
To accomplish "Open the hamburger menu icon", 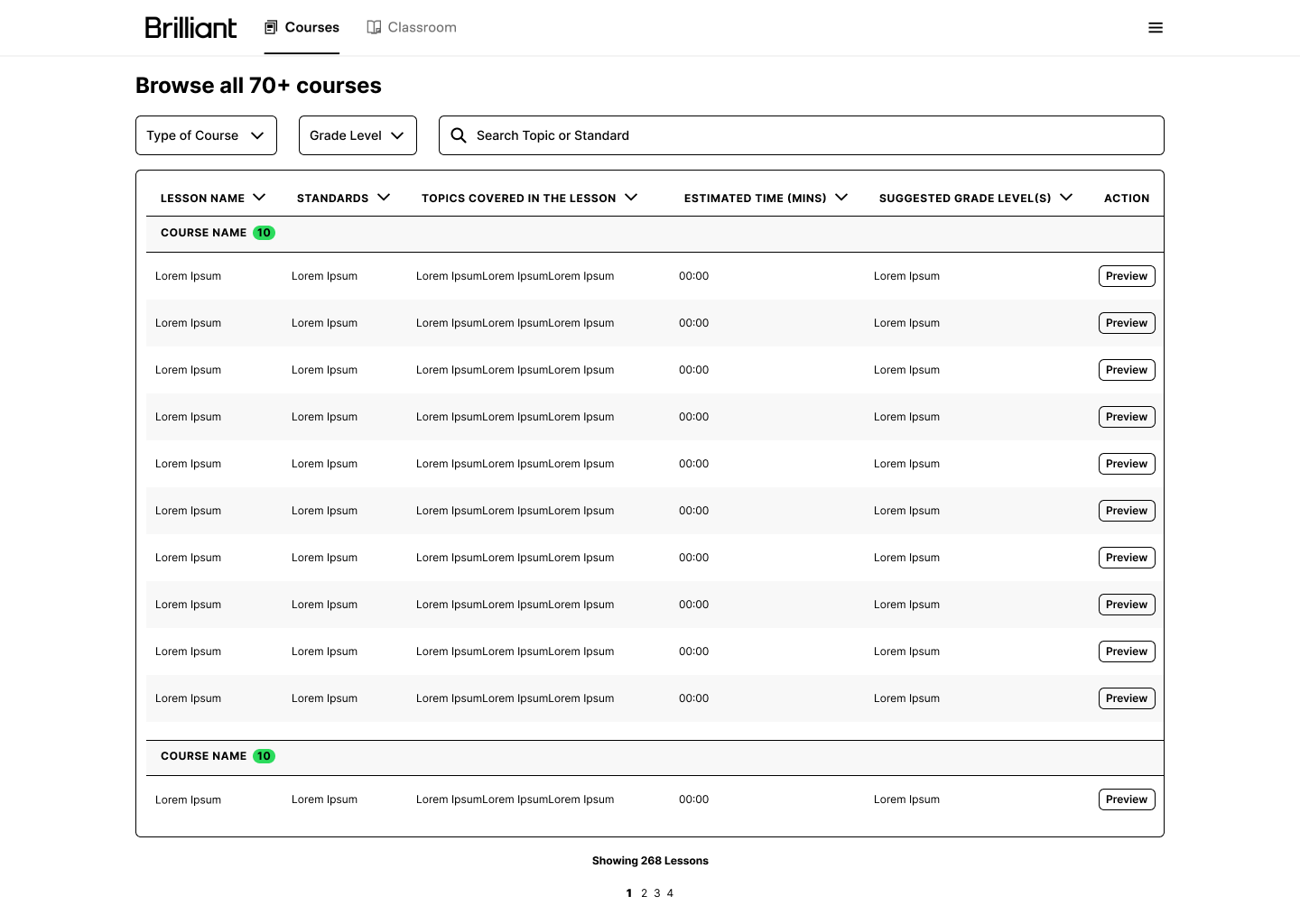I will [1156, 28].
